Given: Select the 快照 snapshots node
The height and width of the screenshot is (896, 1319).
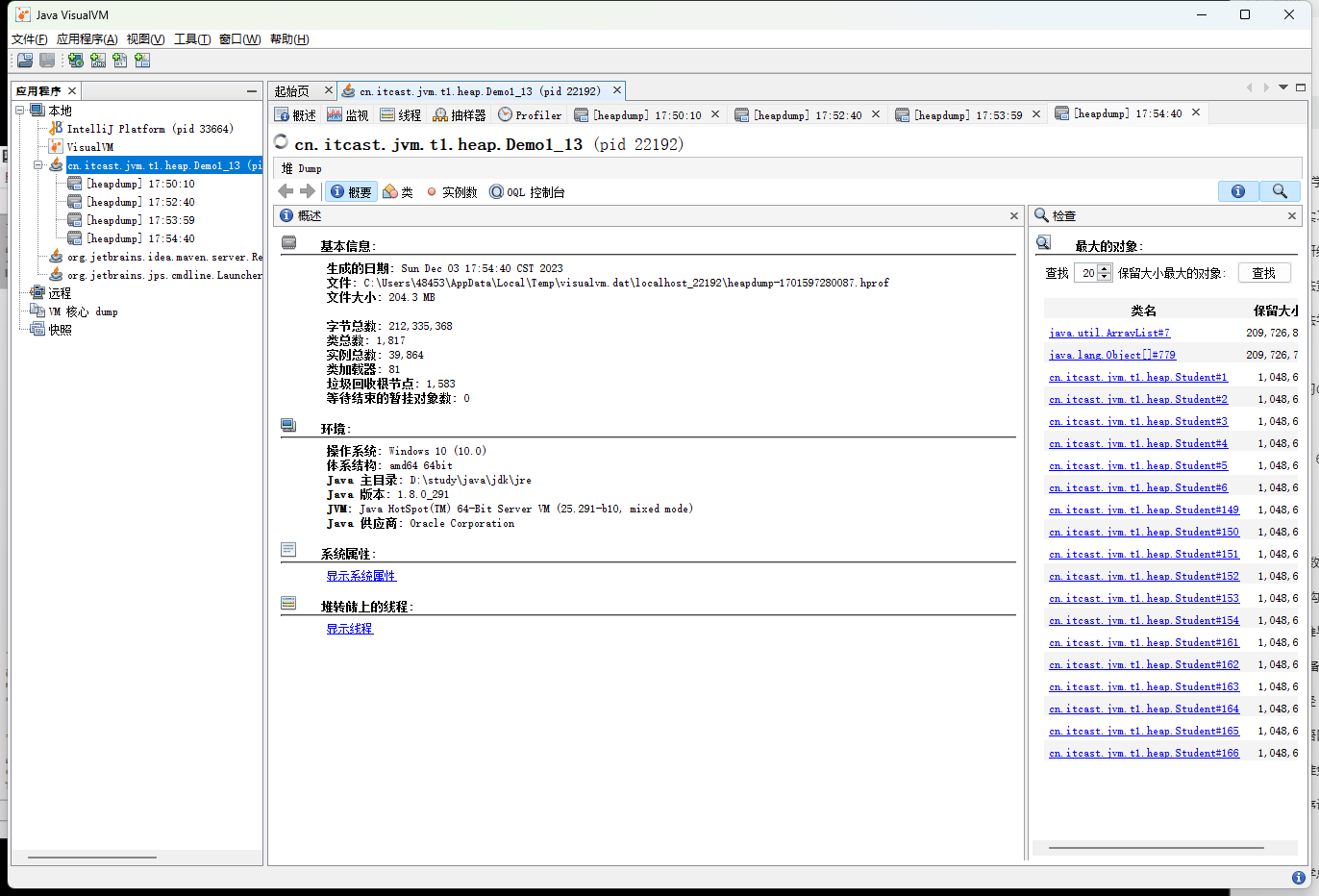Looking at the screenshot, I should click(51, 330).
